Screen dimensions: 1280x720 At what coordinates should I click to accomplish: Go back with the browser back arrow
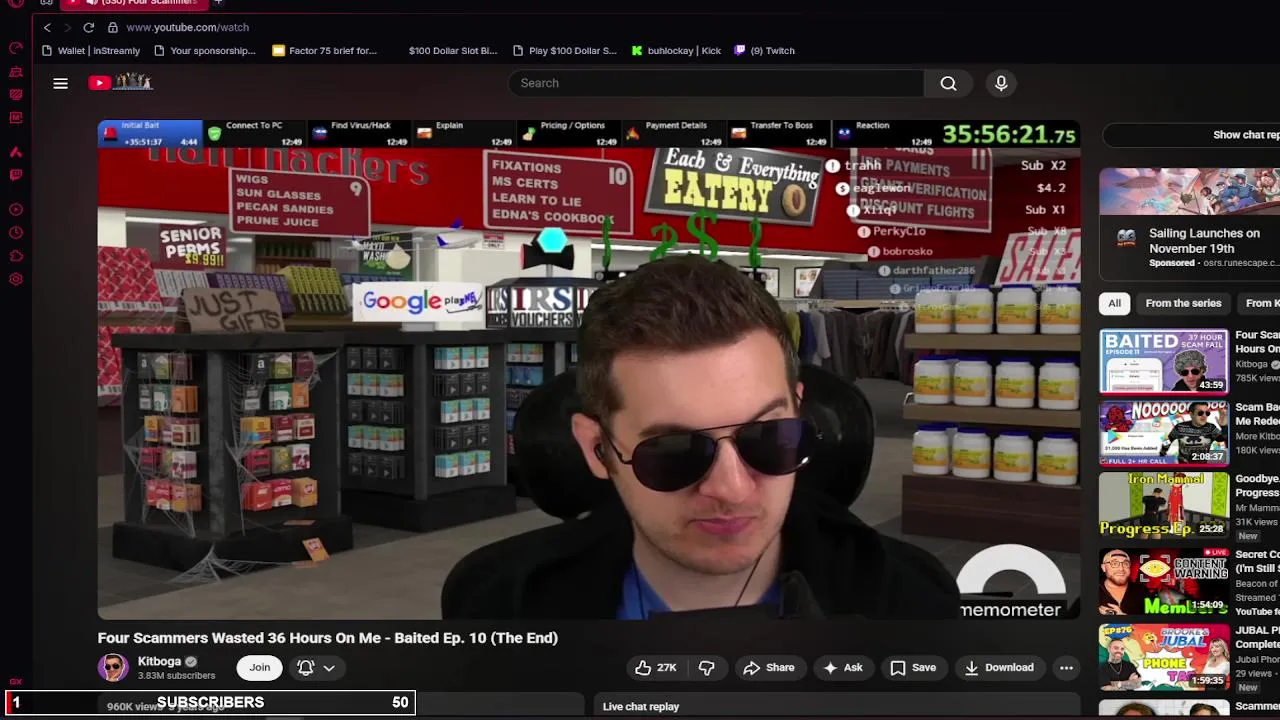(x=47, y=27)
